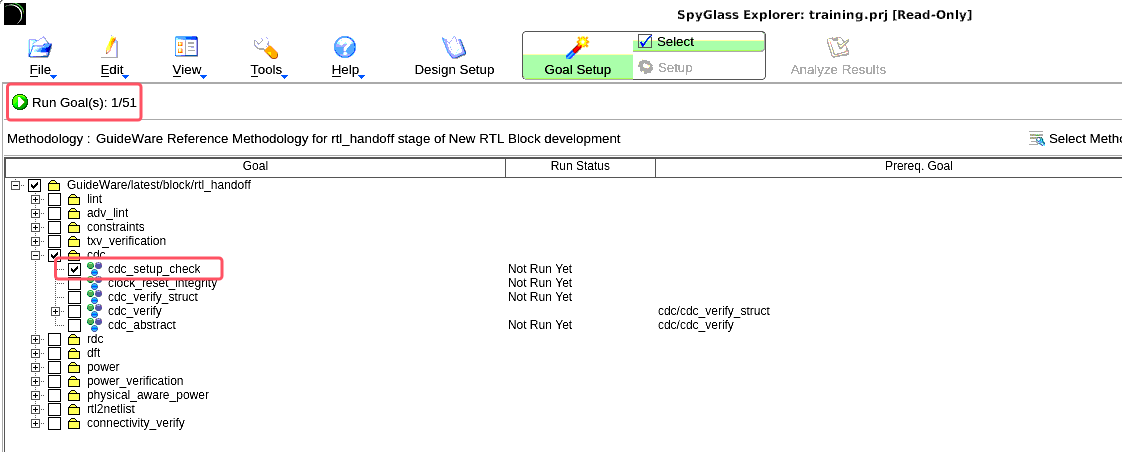1122x452 pixels.
Task: Expand the lint tree node
Action: (35, 199)
